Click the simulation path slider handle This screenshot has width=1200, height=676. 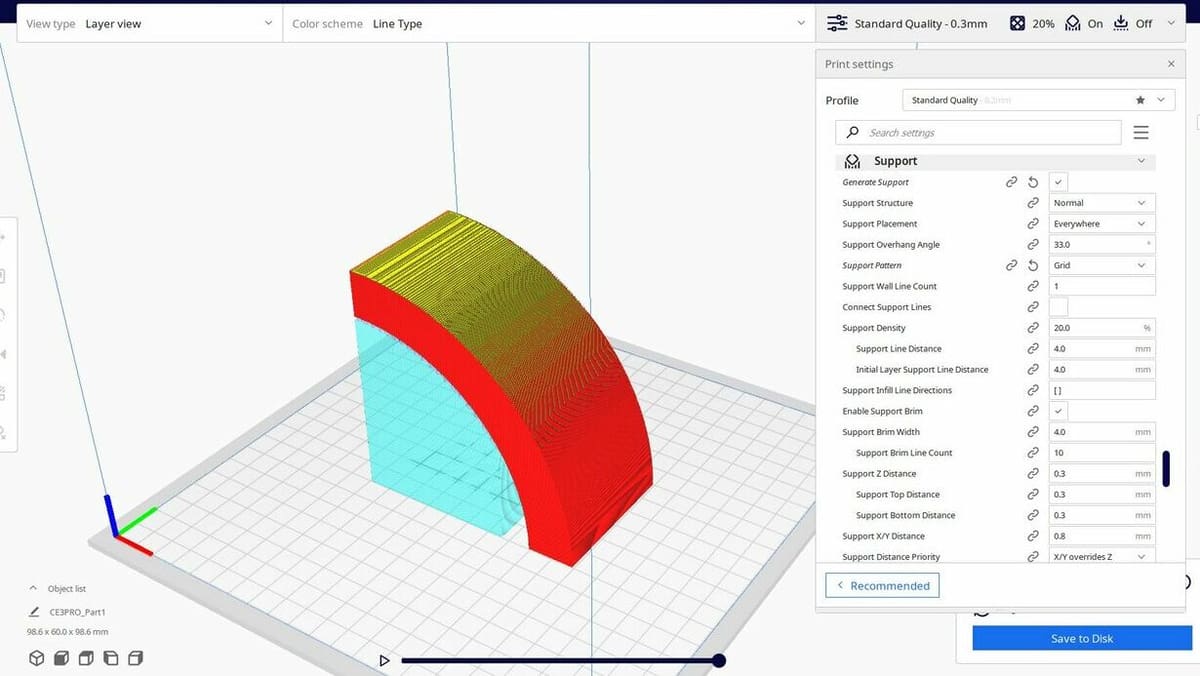(x=719, y=660)
